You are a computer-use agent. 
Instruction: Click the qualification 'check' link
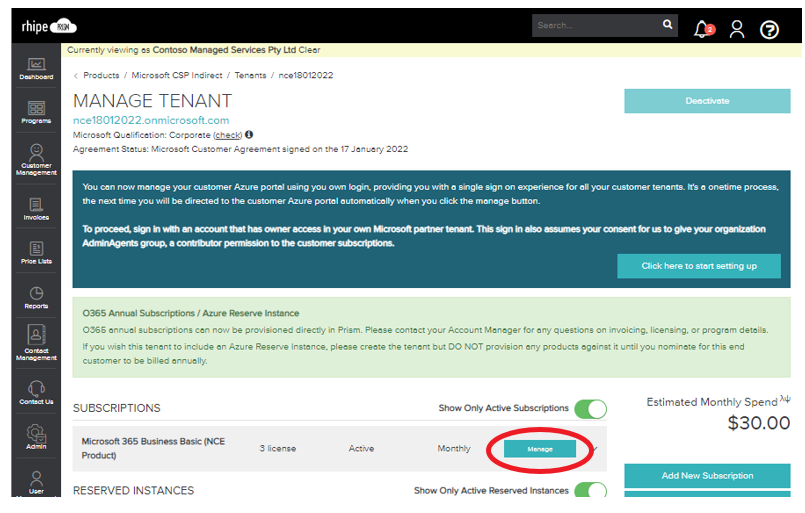[x=227, y=135]
